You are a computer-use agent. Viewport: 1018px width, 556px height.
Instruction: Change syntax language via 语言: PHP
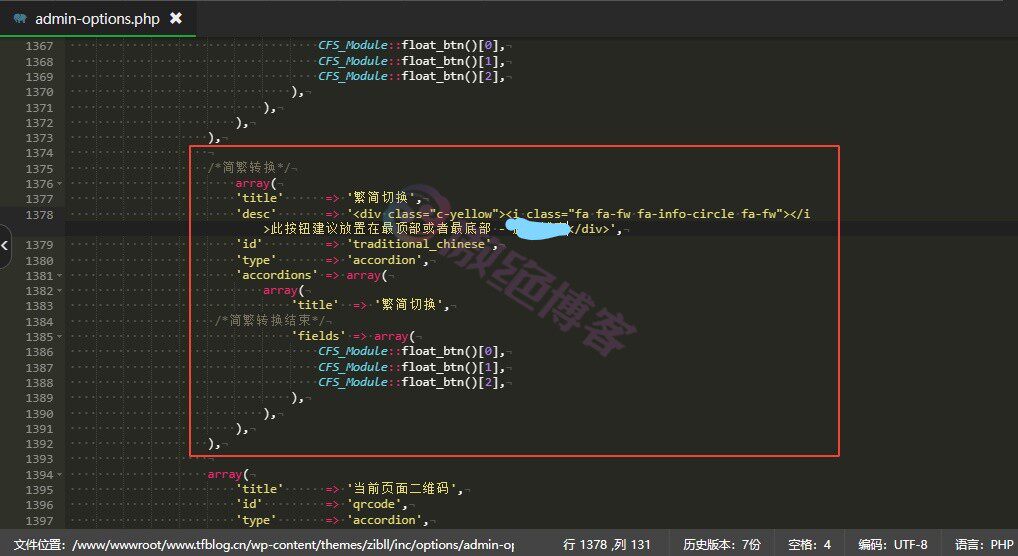coord(984,544)
